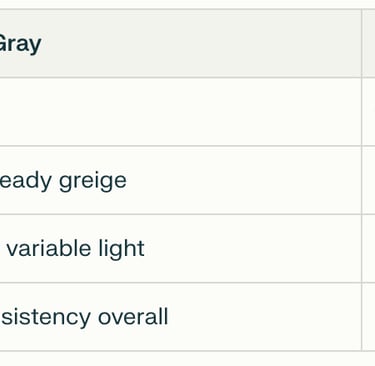Click the vertical column divider beside the Gray header
The height and width of the screenshot is (366, 375).
[x=362, y=43]
